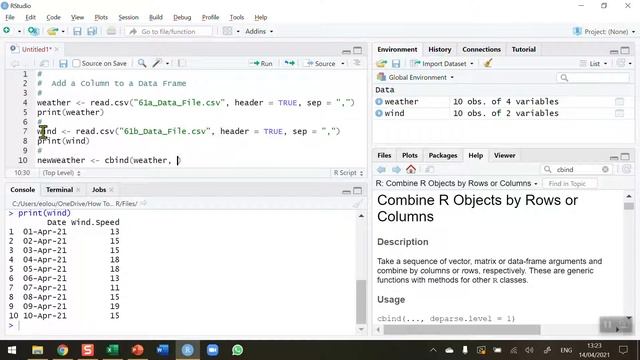Image resolution: width=640 pixels, height=360 pixels.
Task: Save the current document from main toolbar
Action: tap(77, 31)
